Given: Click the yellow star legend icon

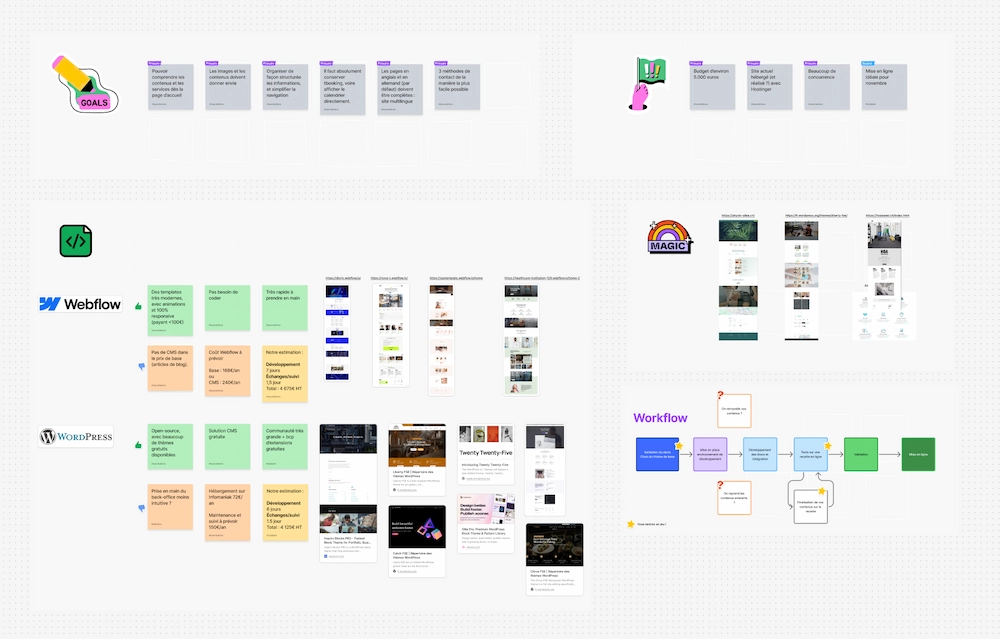Looking at the screenshot, I should coord(629,523).
